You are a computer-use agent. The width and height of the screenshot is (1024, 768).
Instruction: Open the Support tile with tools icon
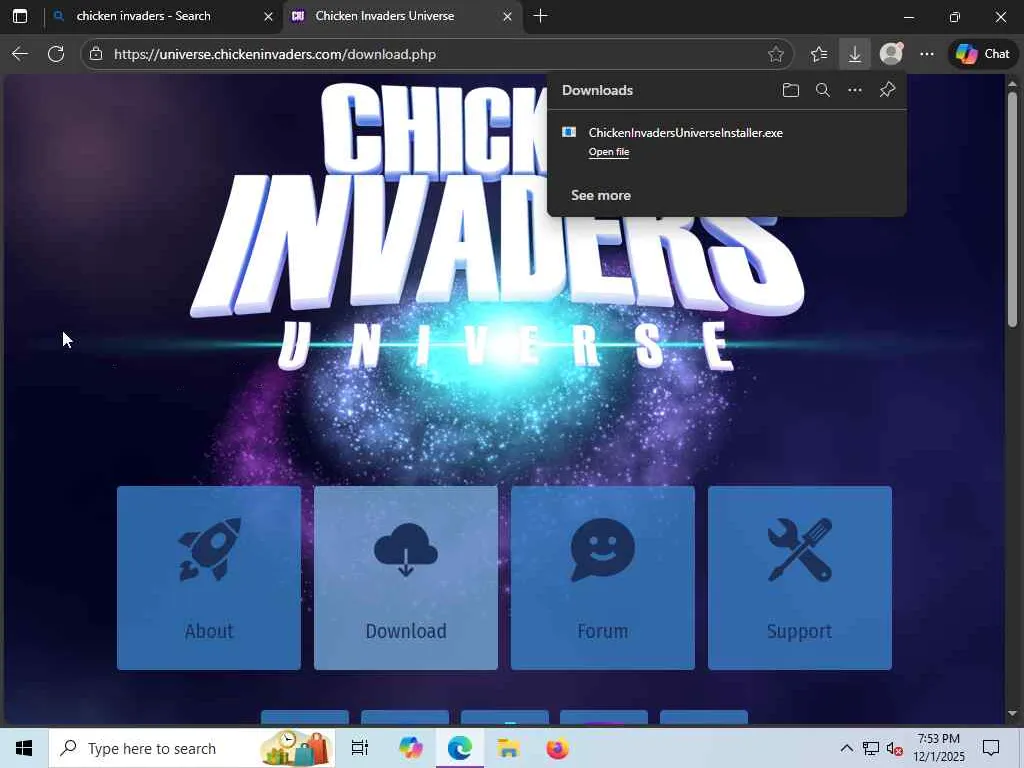[x=800, y=578]
